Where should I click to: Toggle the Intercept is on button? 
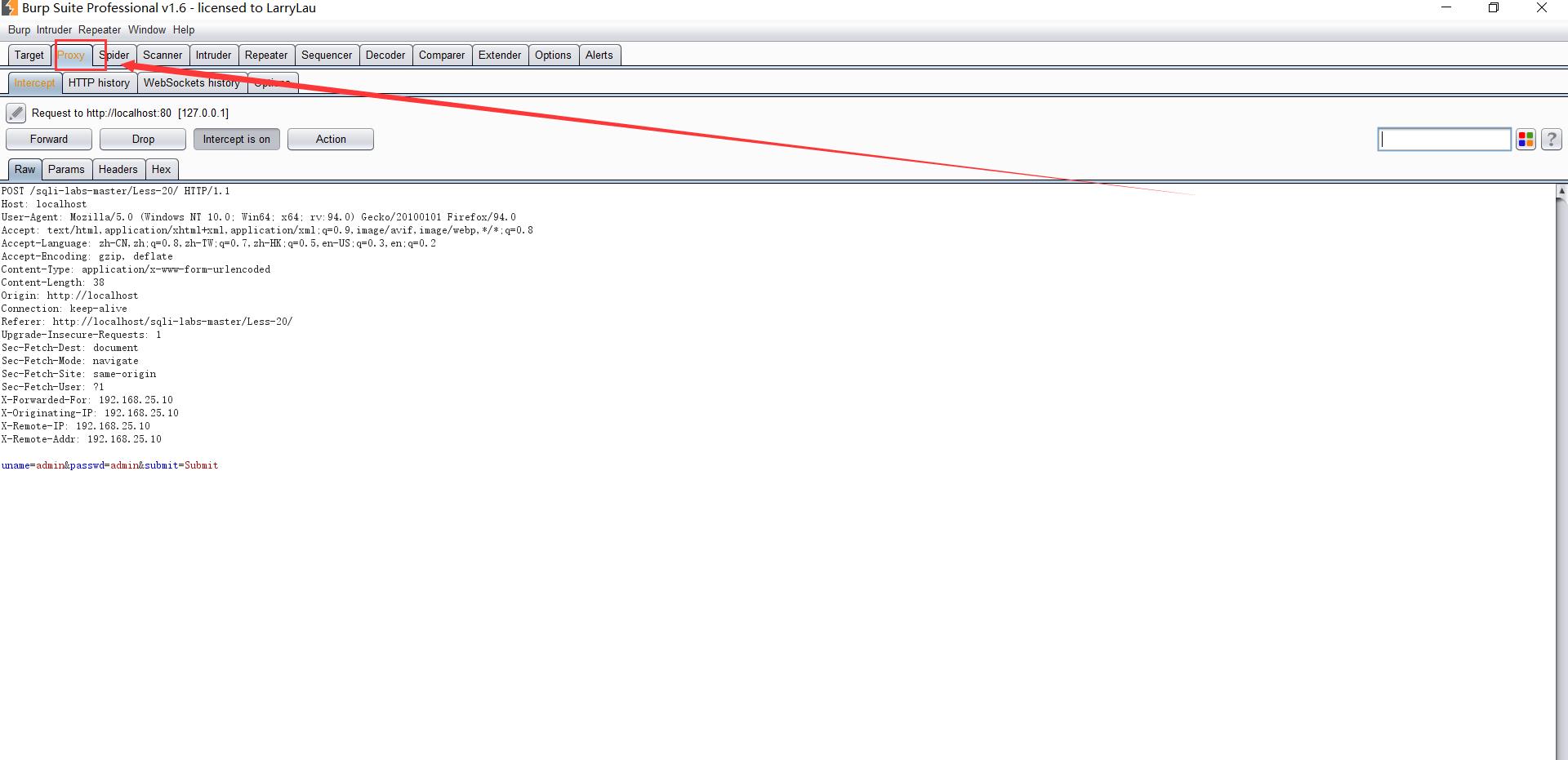click(x=237, y=140)
